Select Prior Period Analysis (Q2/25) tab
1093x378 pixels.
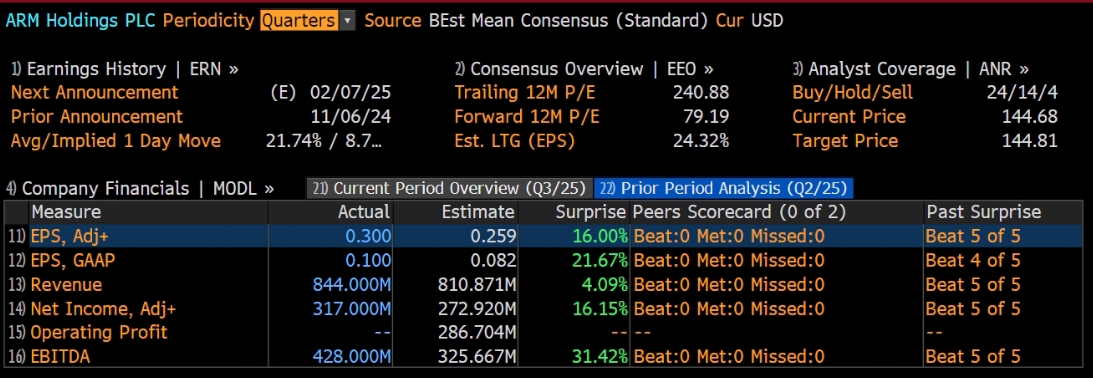tap(724, 188)
